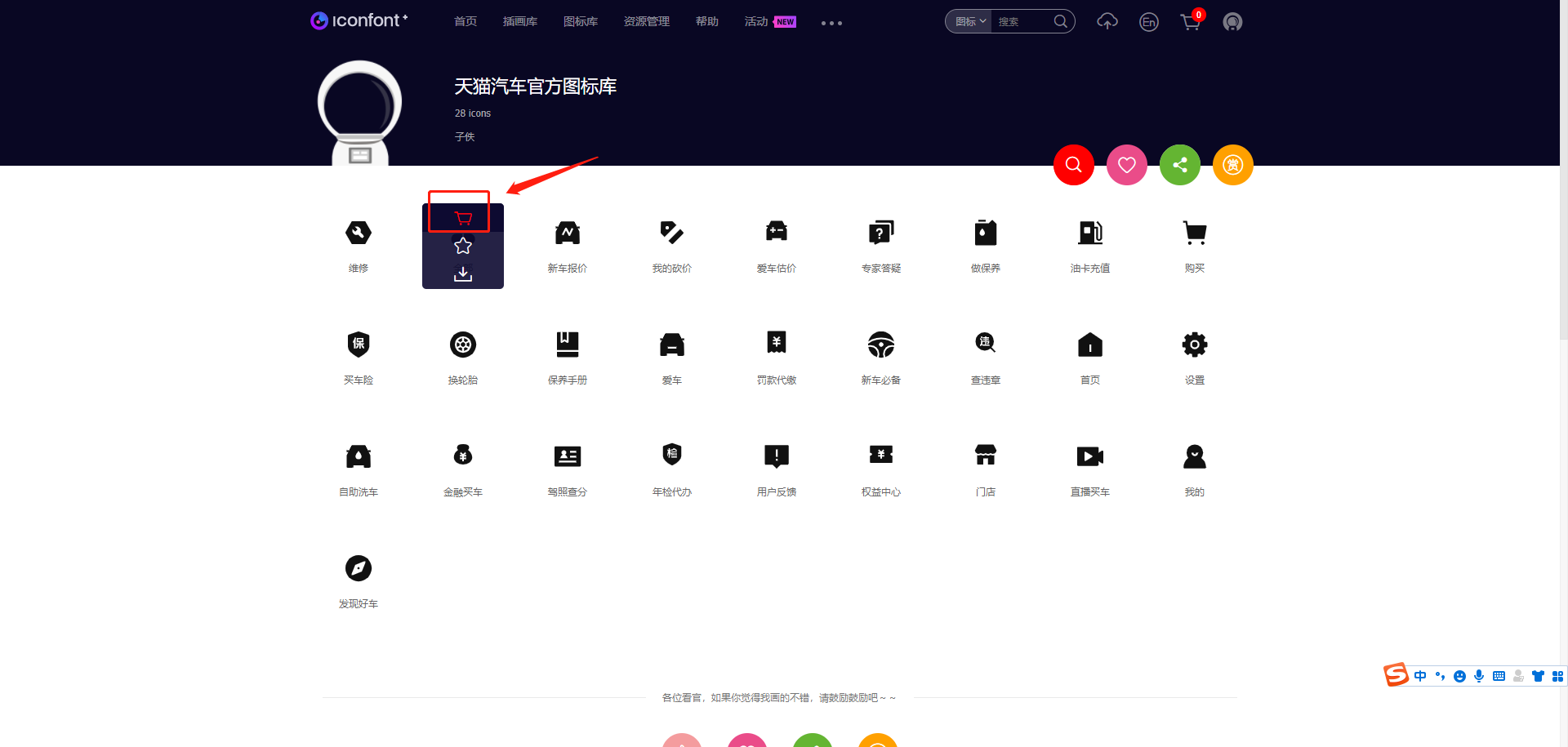Click the iconfont logo
This screenshot has height=747, width=1568.
coord(359,20)
